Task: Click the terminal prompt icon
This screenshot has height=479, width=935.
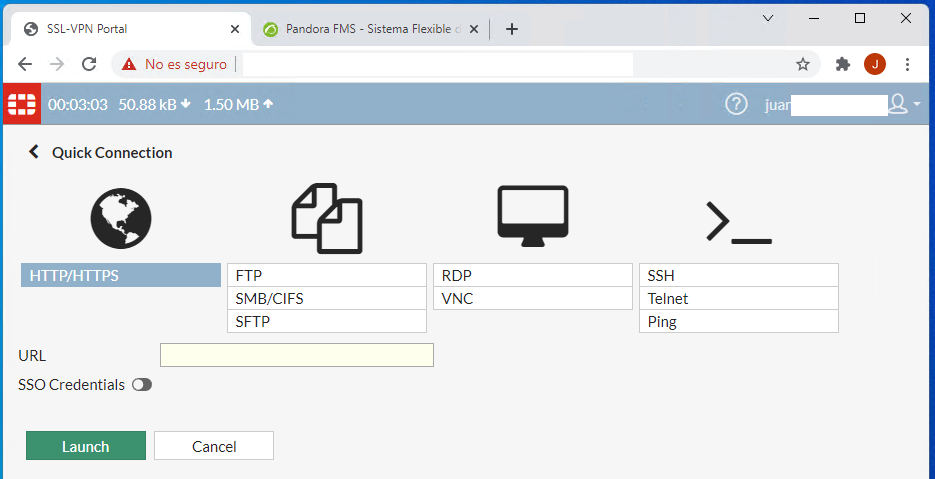Action: pos(738,222)
